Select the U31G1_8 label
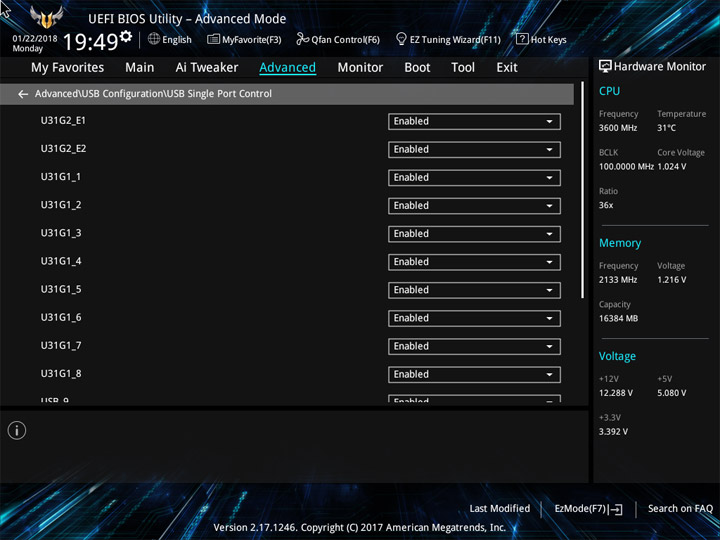Screen dimensions: 720x540 pos(61,373)
